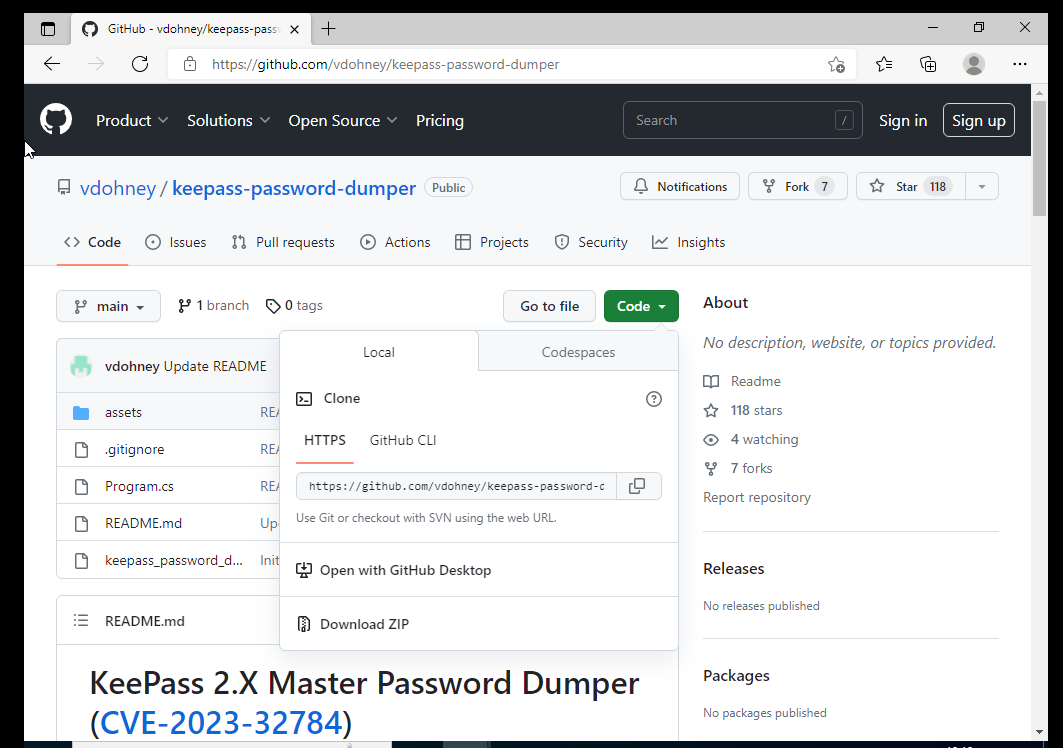Open the keepass_password_d... file

click(174, 560)
